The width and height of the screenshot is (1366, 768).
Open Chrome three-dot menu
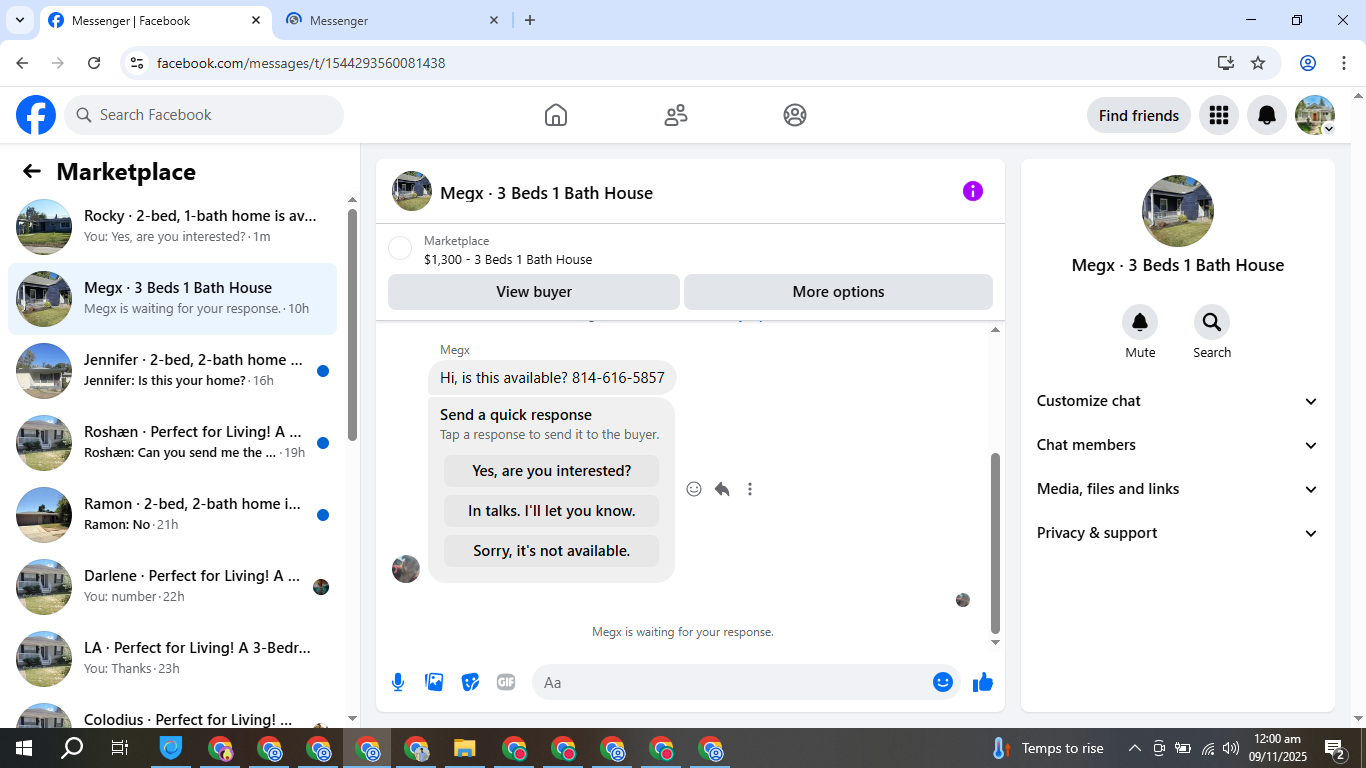coord(1344,63)
